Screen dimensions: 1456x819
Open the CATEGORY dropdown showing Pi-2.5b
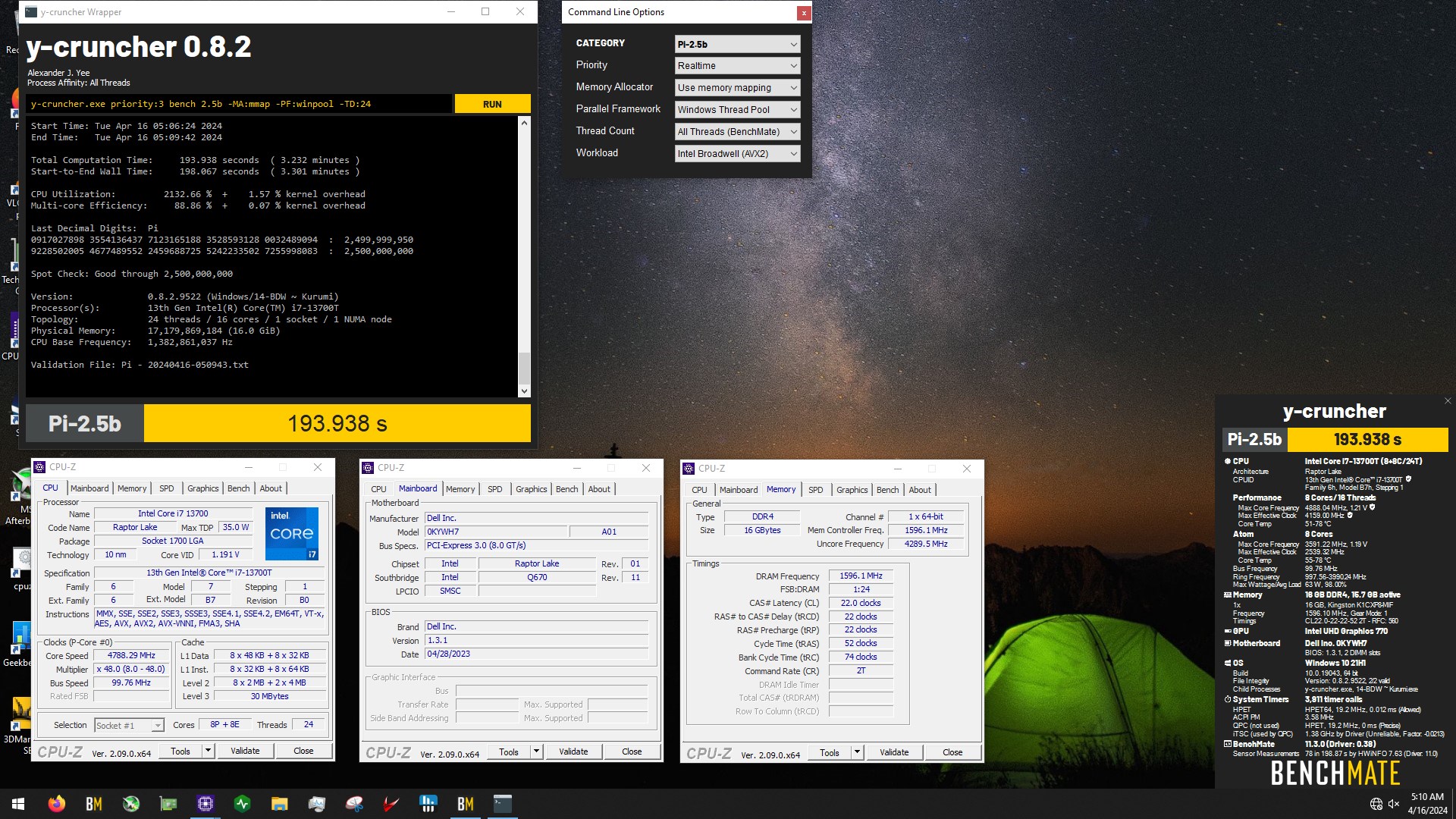737,44
